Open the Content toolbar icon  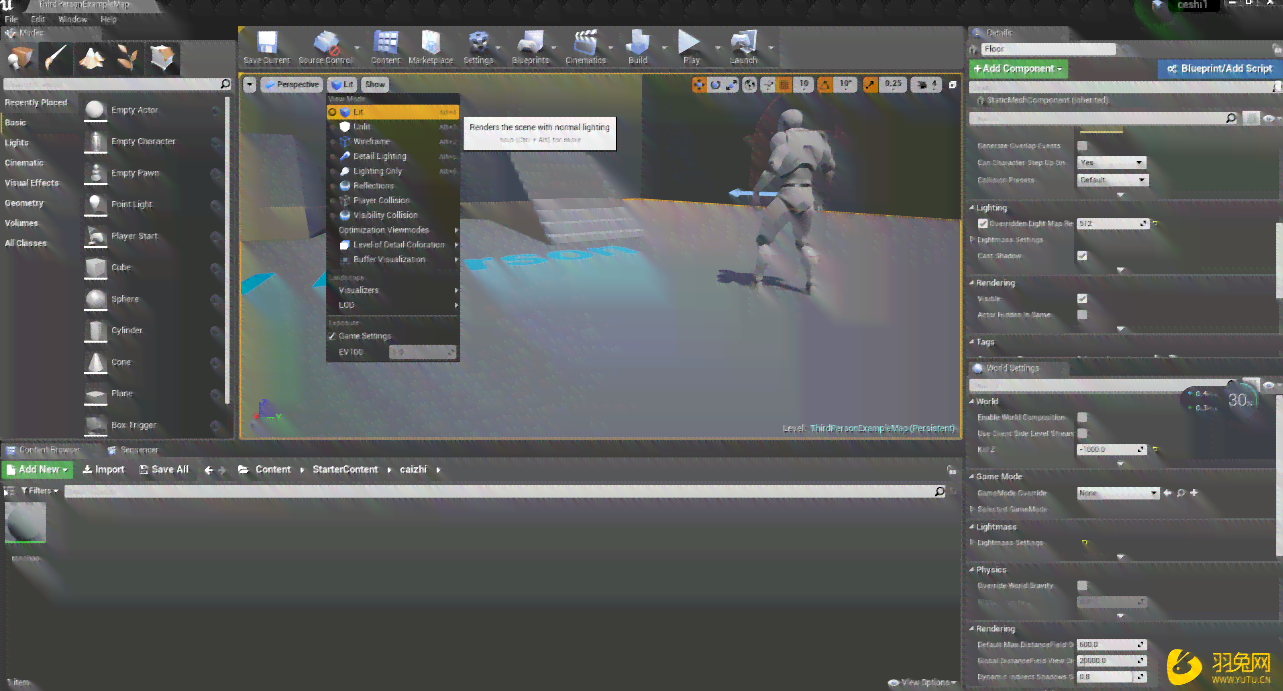coord(386,45)
